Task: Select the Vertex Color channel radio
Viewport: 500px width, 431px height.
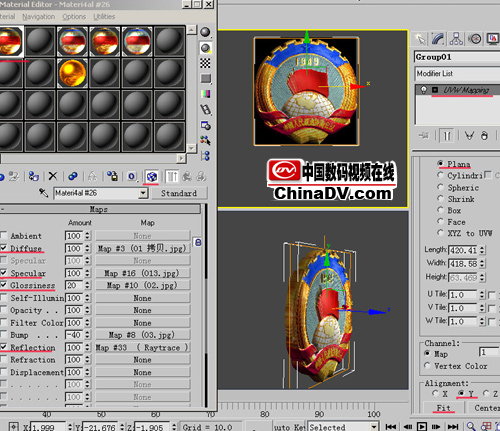Action: point(427,365)
